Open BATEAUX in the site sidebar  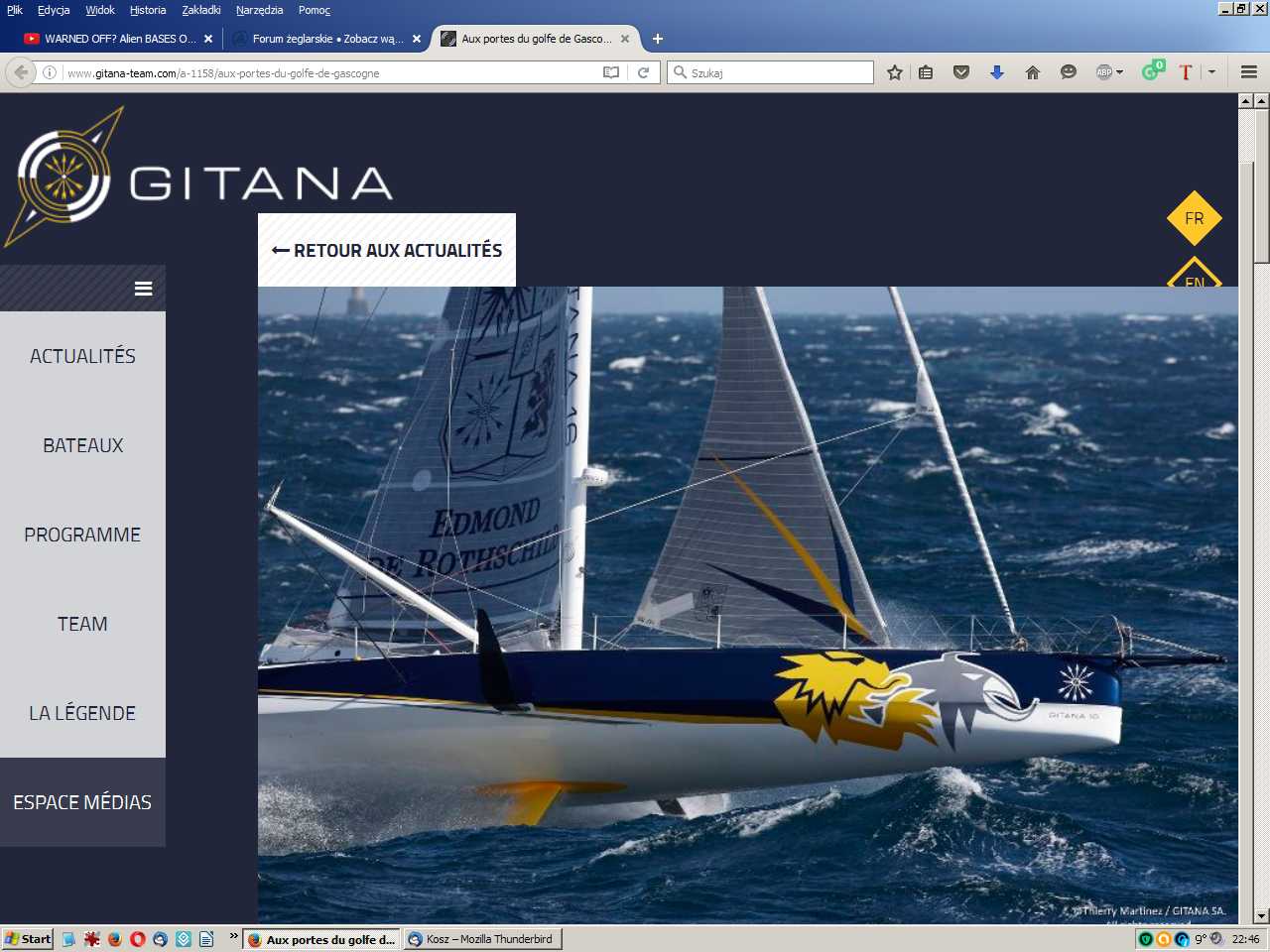pyautogui.click(x=82, y=445)
